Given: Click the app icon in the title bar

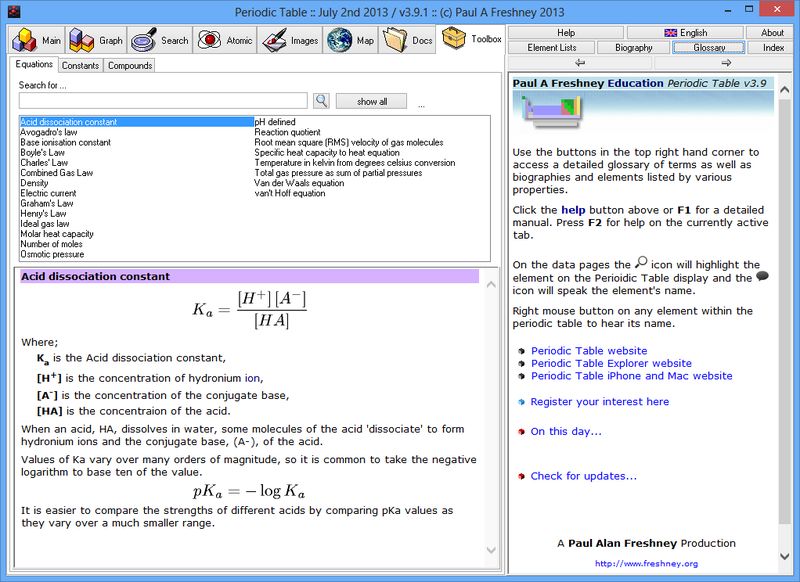Looking at the screenshot, I should tap(14, 11).
